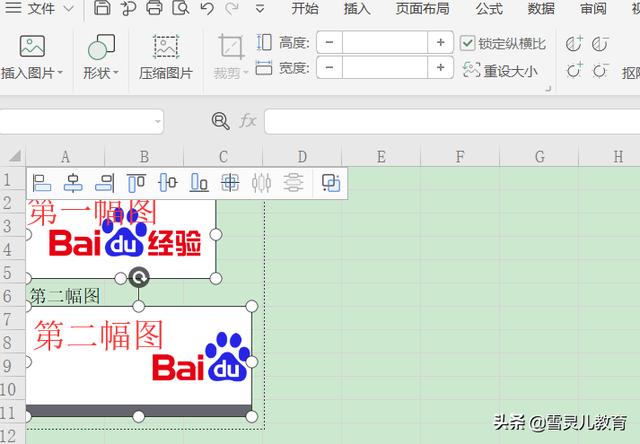Click the upper-right picture adjust icon with minus

point(600,44)
